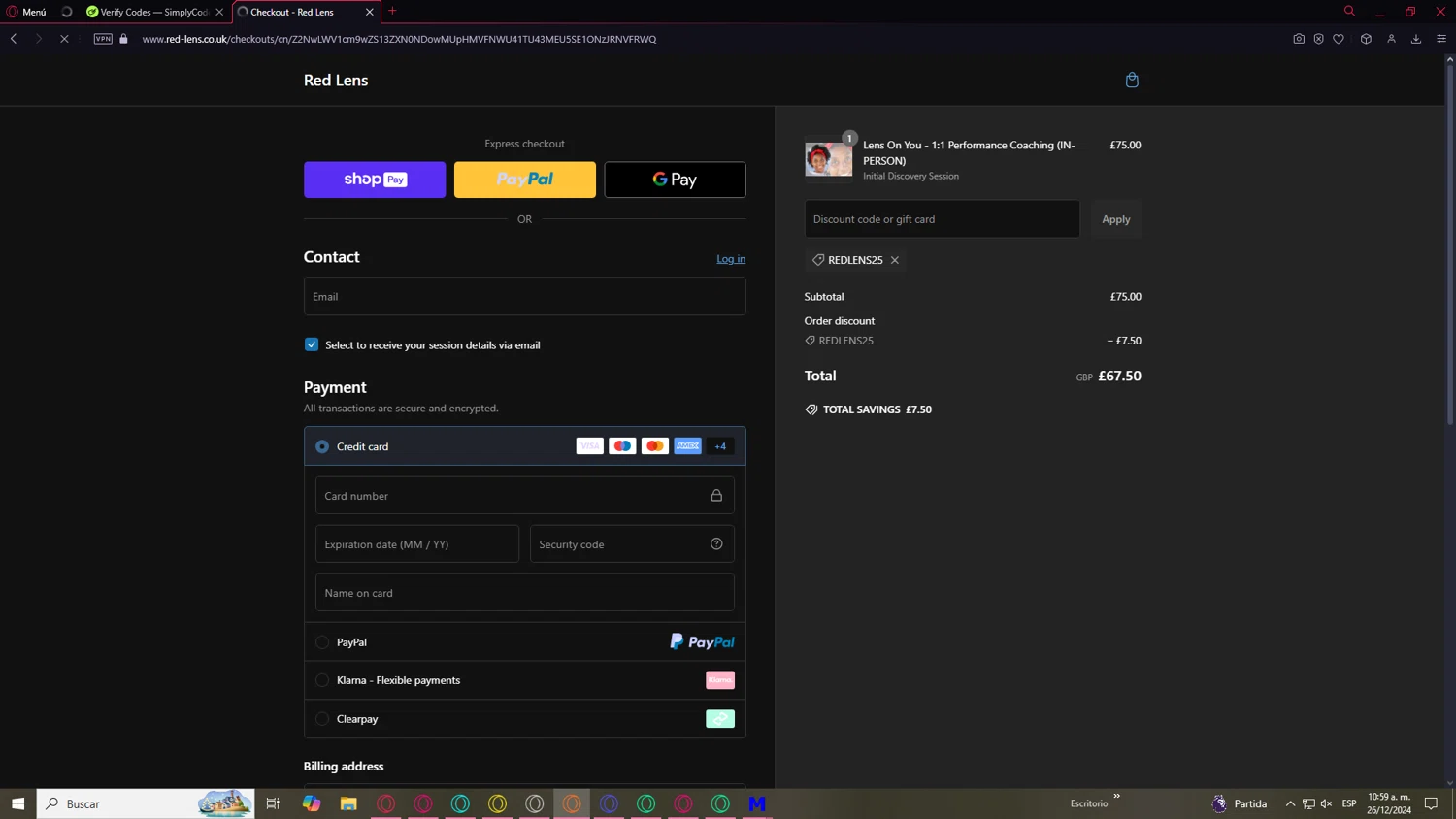Open the muted volume tray icon
1456x819 pixels.
tap(1326, 803)
